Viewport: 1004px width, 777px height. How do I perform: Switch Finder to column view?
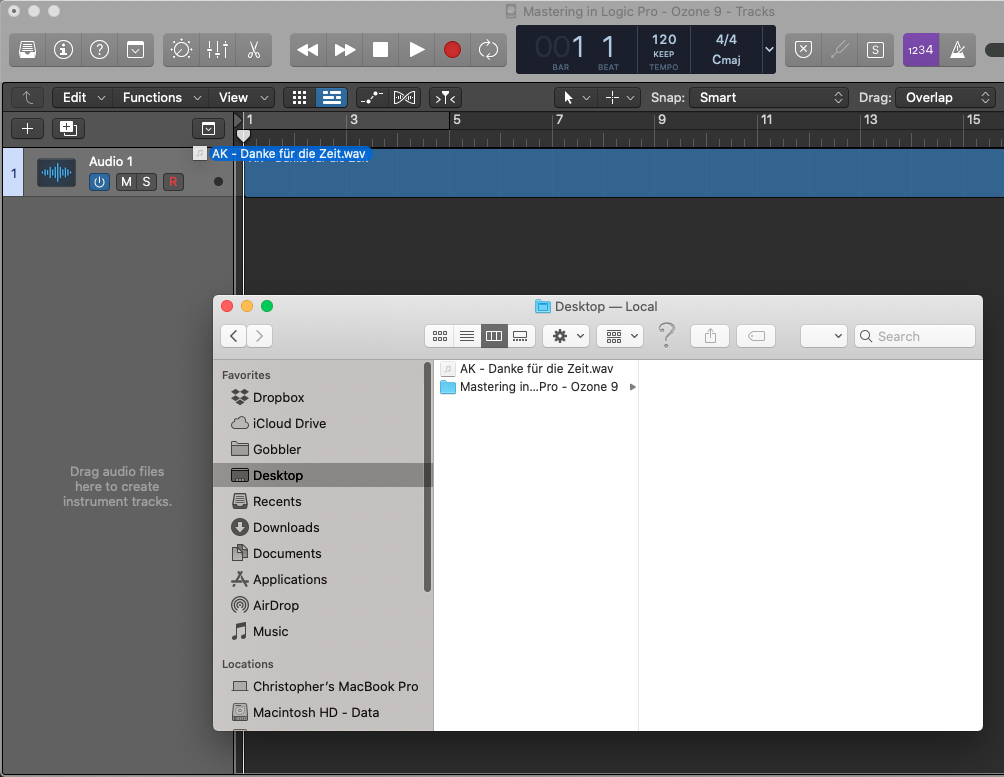click(494, 336)
